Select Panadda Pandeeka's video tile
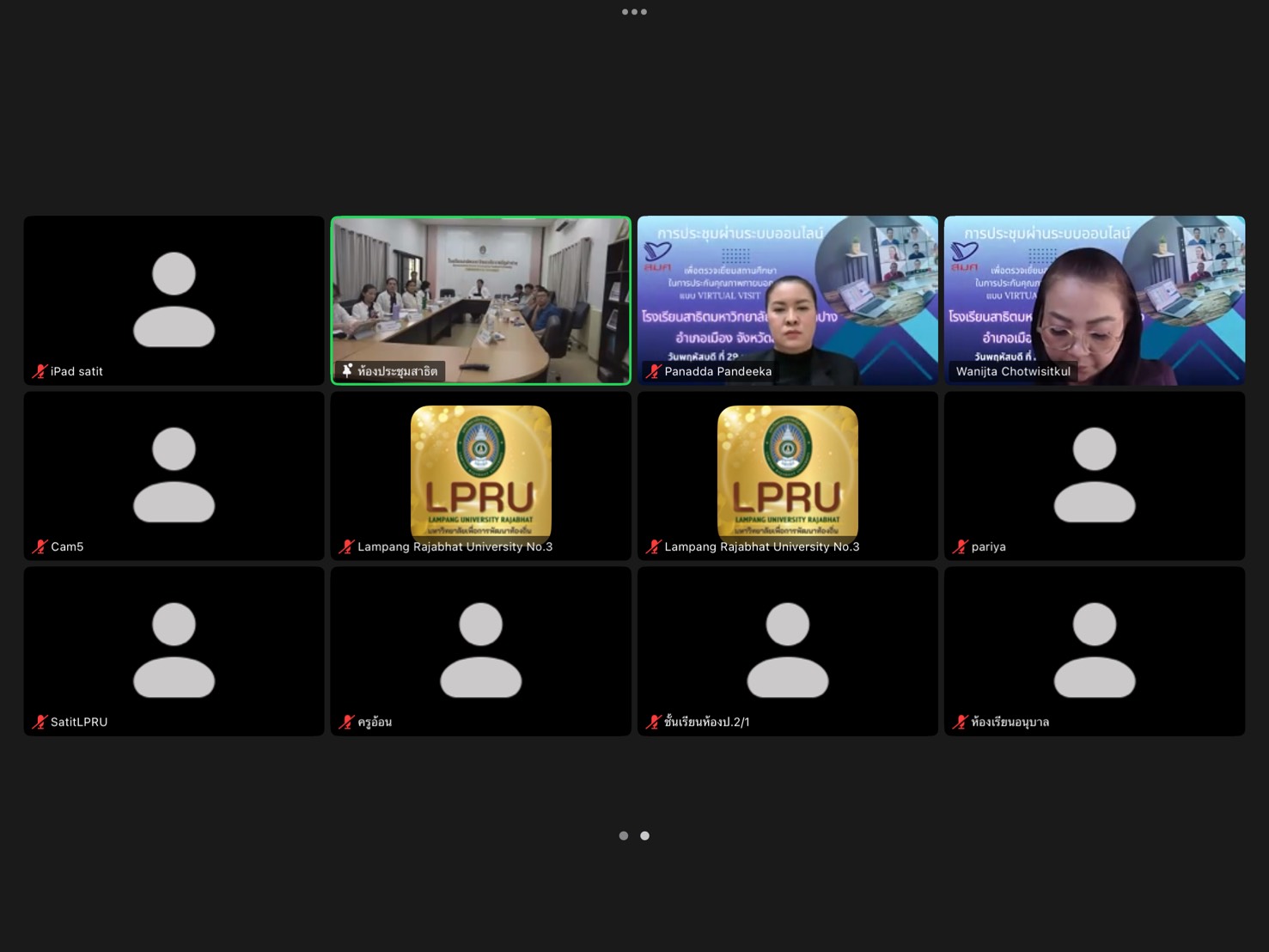This screenshot has height=952, width=1269. 787,292
